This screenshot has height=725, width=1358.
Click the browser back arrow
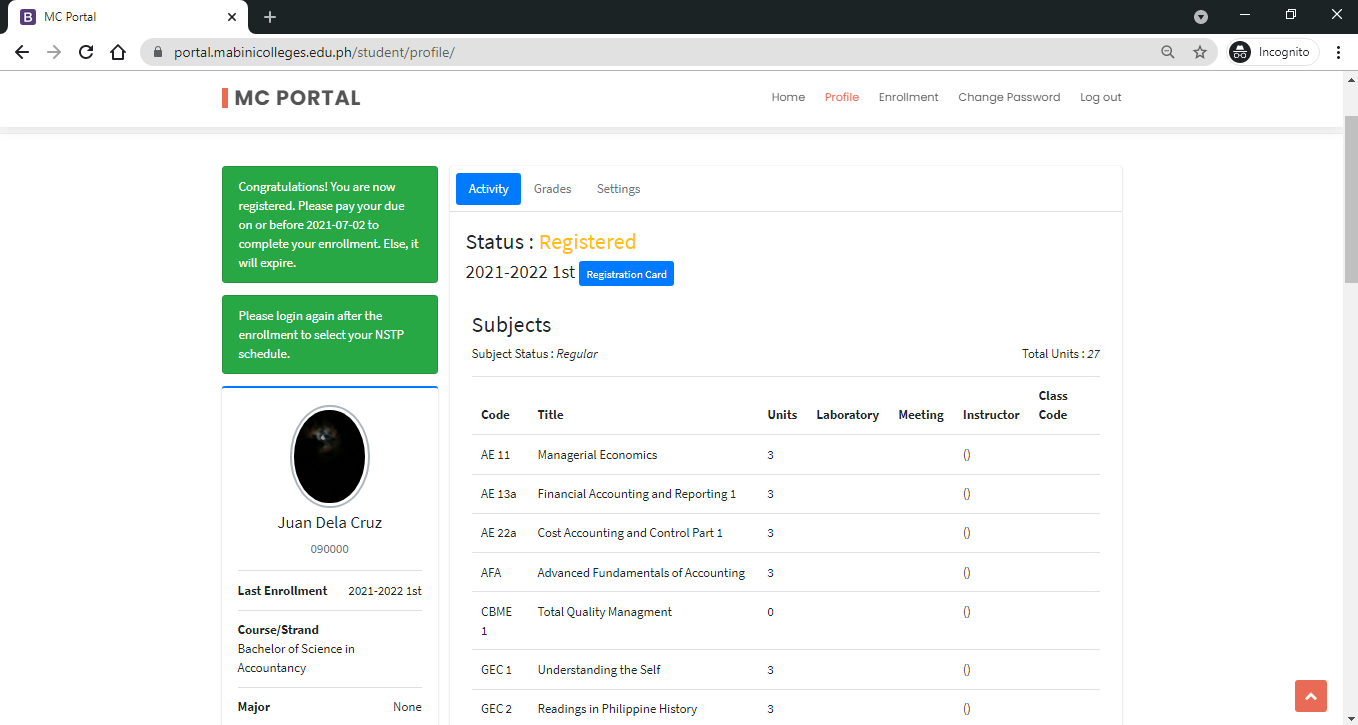click(22, 52)
